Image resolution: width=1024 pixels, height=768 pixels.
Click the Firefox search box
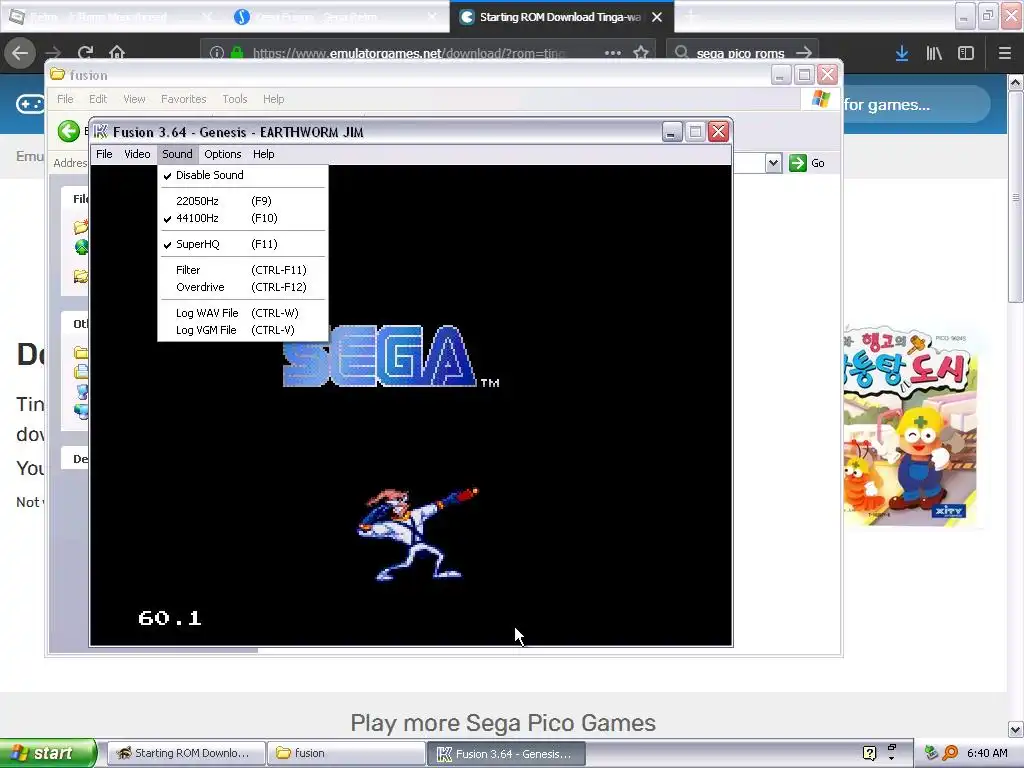click(x=741, y=53)
